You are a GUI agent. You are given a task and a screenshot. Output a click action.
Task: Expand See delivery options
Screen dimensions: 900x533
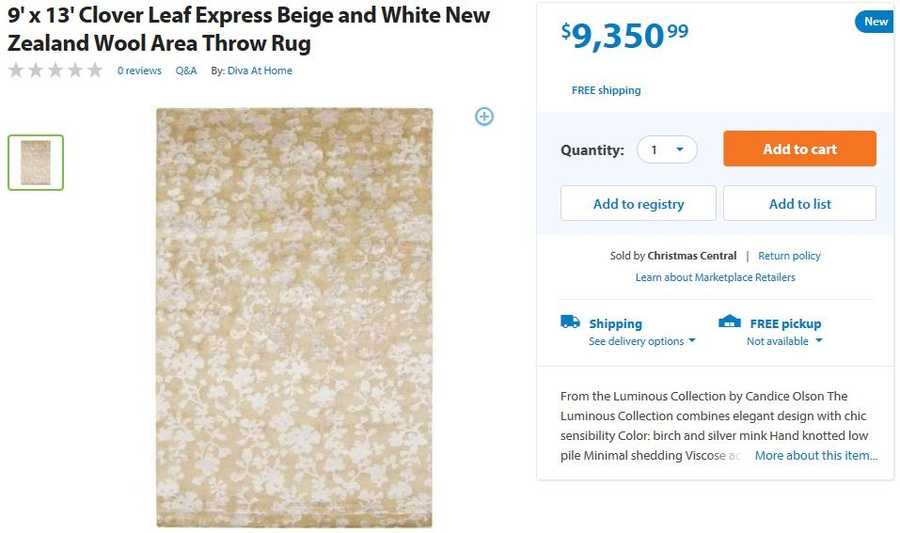[x=641, y=341]
